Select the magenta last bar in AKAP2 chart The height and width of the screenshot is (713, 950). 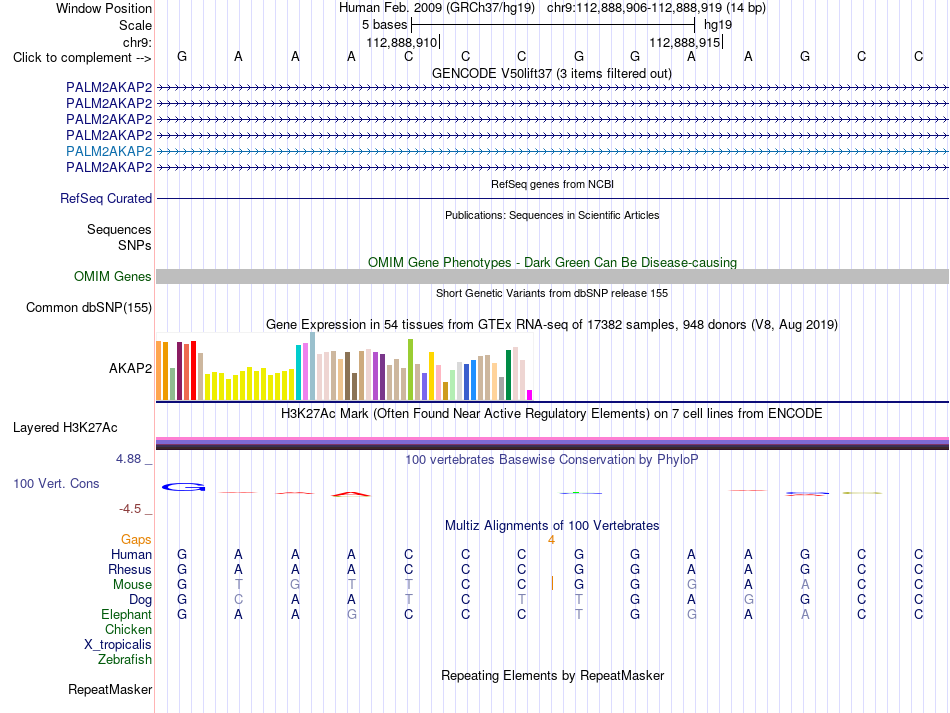(x=530, y=395)
